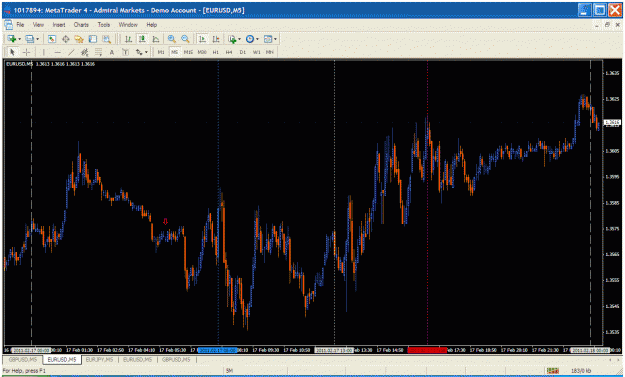This screenshot has width=625, height=377.
Task: Toggle chart Auto Scroll
Action: point(202,39)
